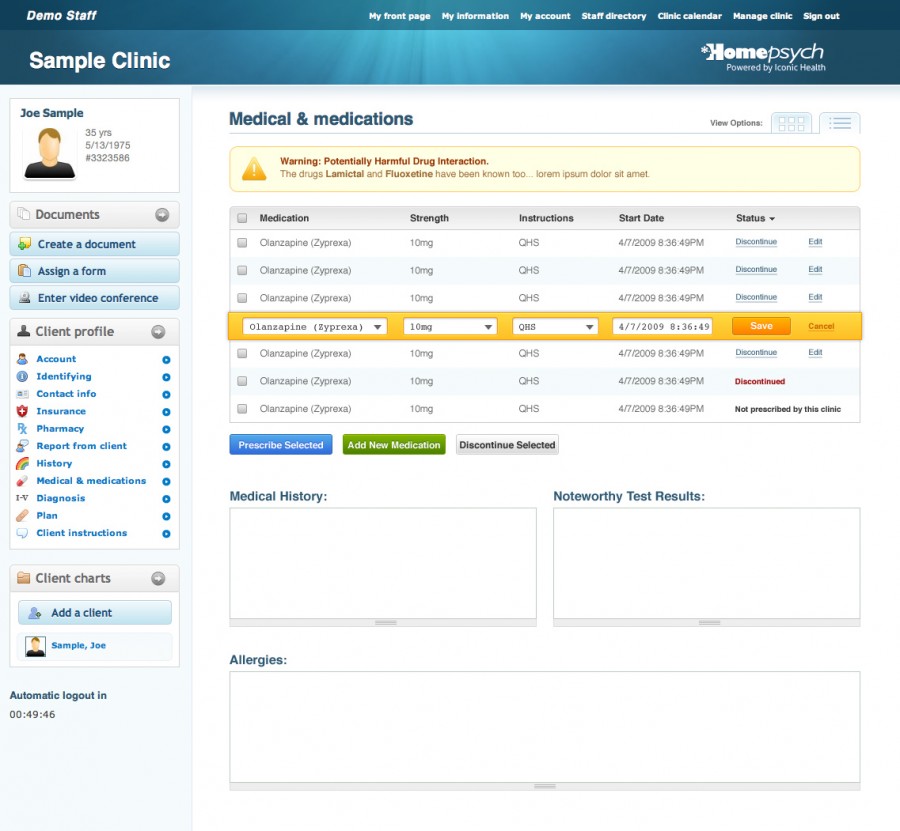Image resolution: width=900 pixels, height=831 pixels.
Task: Check the Discontinued row checkbox
Action: [x=242, y=381]
